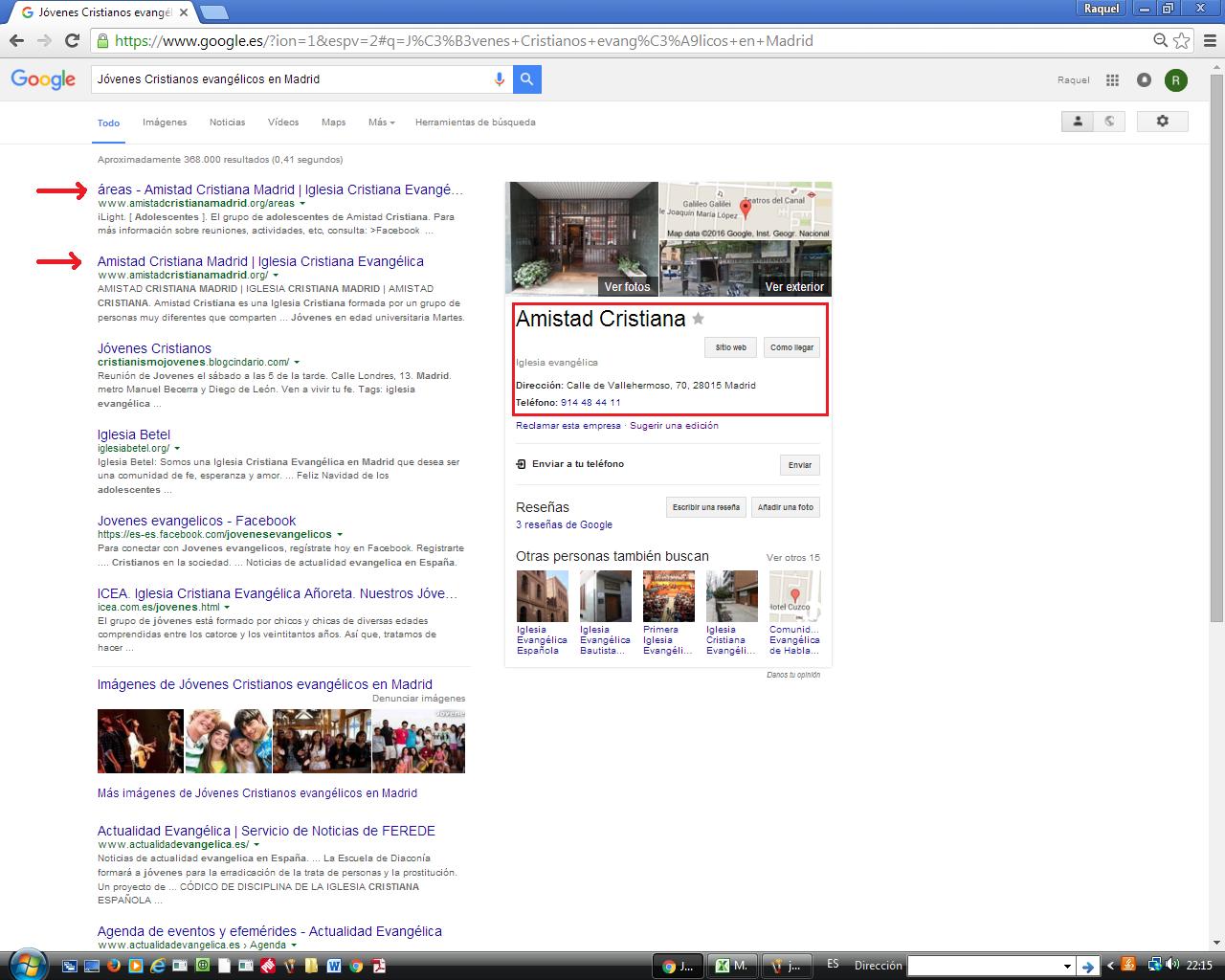The height and width of the screenshot is (980, 1225).
Task: Click Escribir una reseña button
Action: [x=706, y=507]
